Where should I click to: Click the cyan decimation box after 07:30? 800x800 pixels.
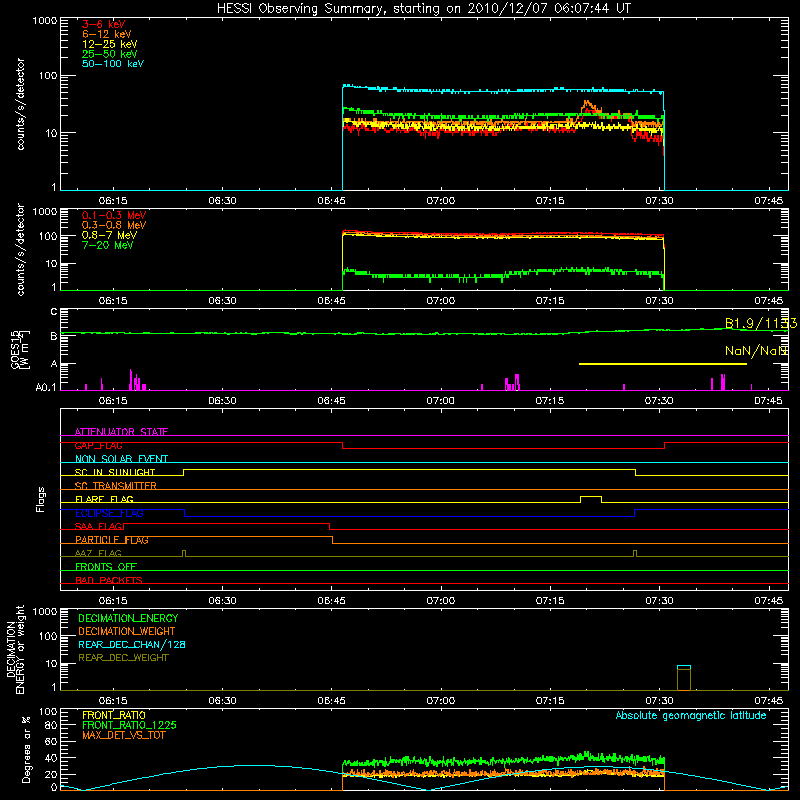click(684, 678)
